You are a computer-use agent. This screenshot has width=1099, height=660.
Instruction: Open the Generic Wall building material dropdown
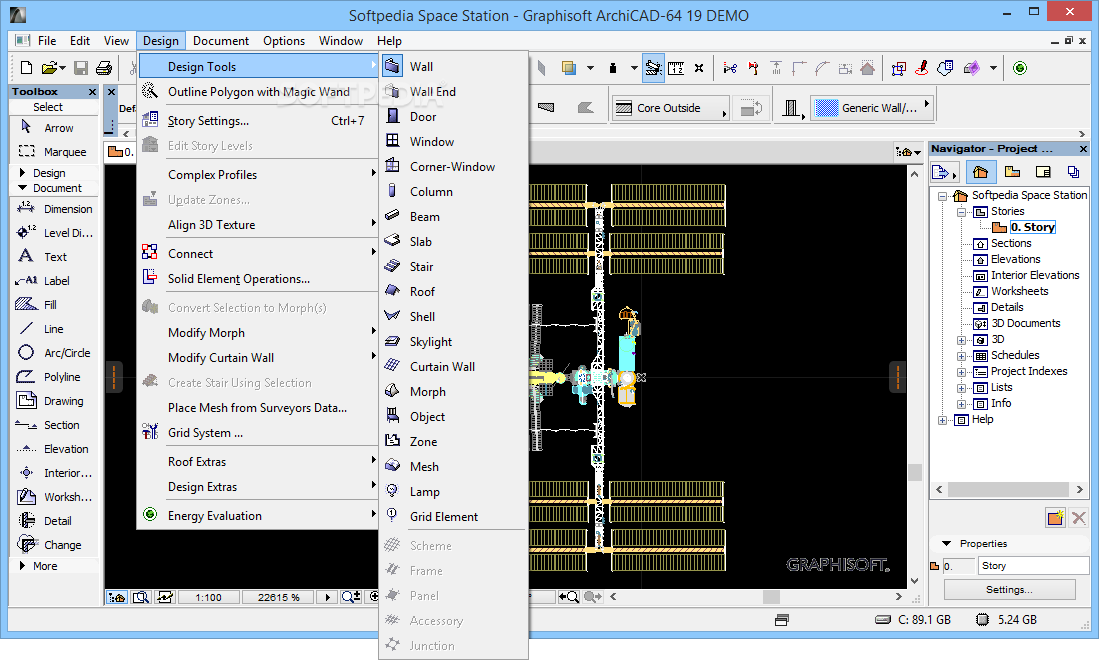(872, 107)
